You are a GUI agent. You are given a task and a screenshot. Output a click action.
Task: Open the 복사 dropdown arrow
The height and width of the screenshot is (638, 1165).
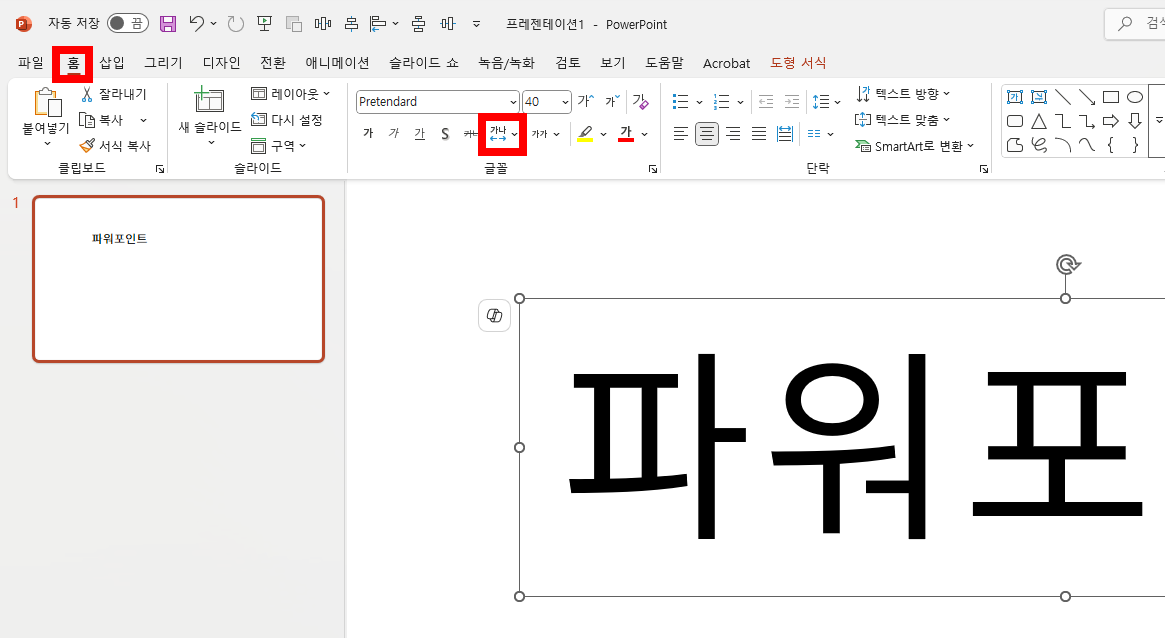coord(143,120)
